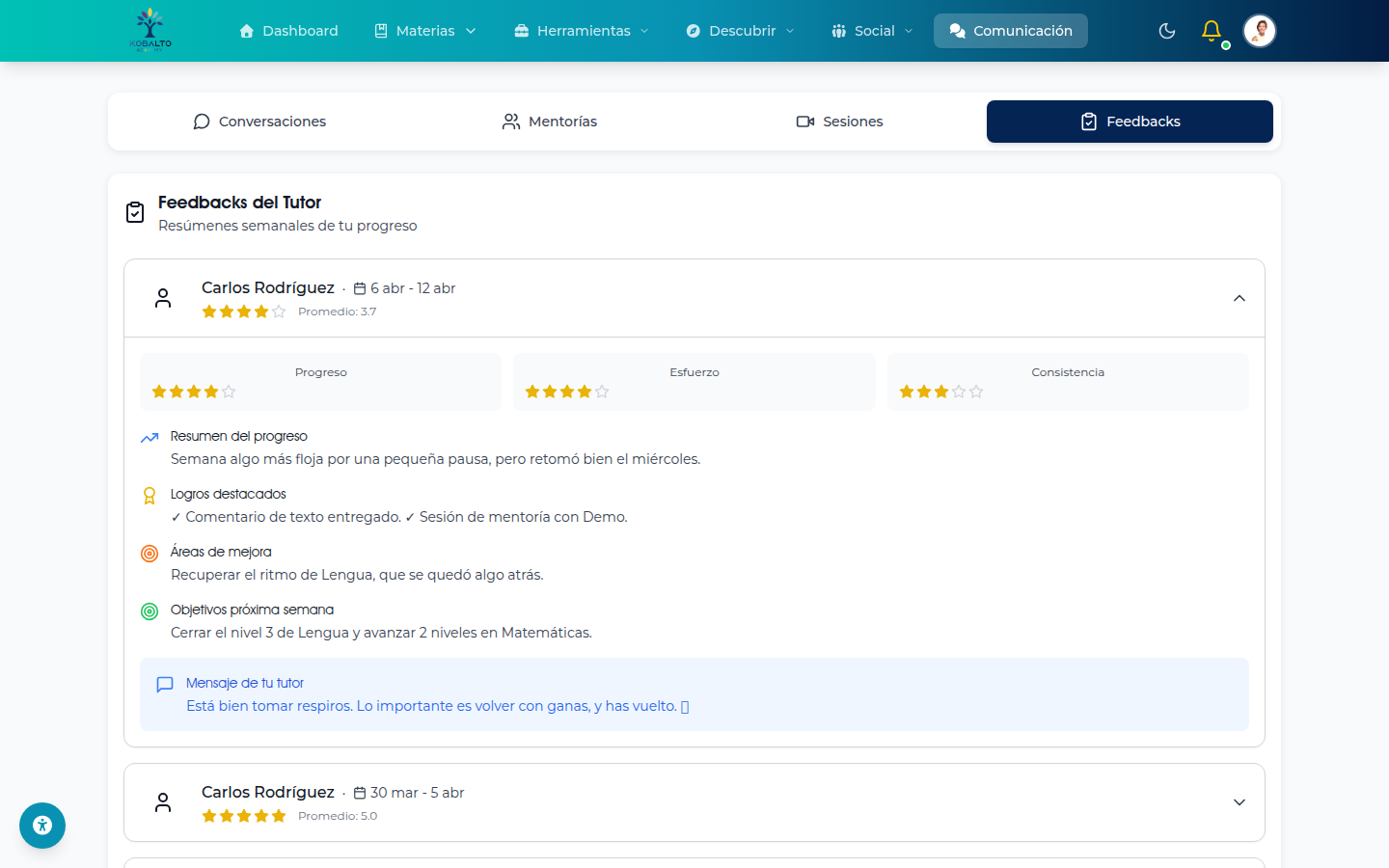Open user profile avatar
The image size is (1389, 868).
tap(1260, 31)
